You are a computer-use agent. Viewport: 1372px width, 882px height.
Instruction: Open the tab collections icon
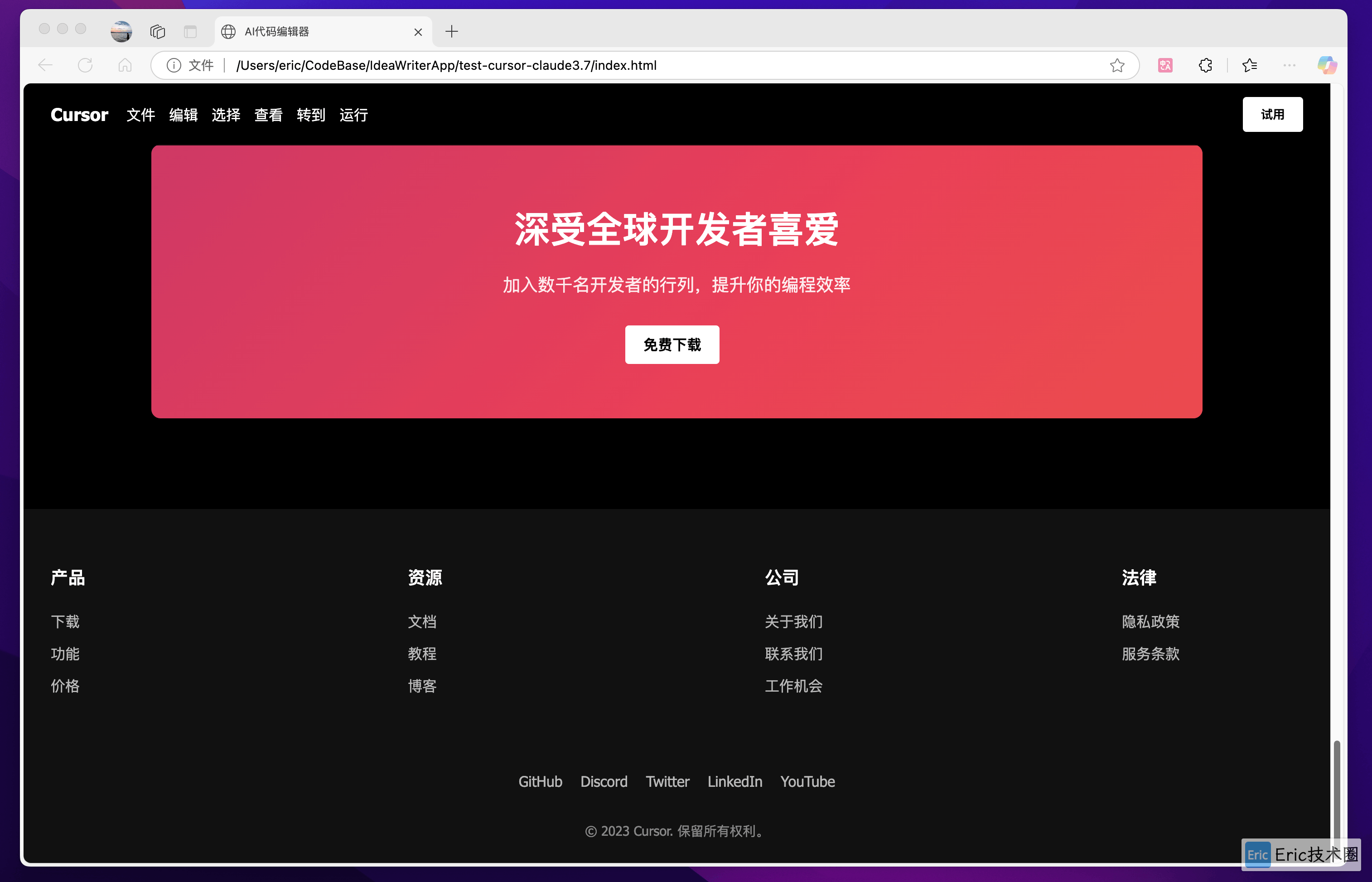click(x=157, y=32)
